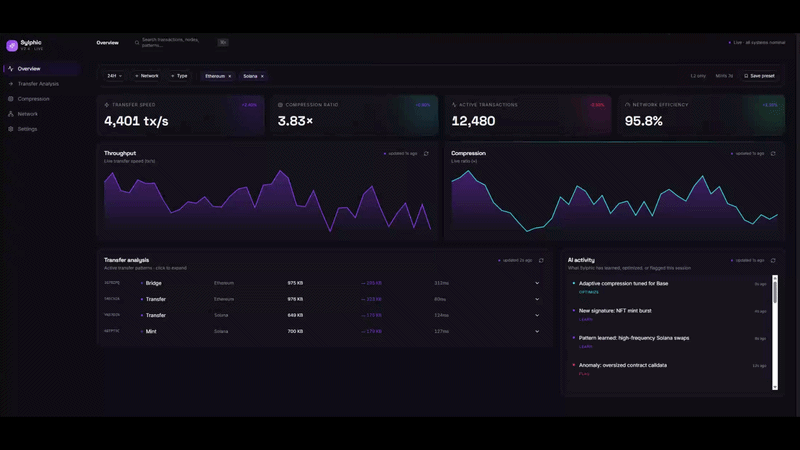Open the Active Transactions 12,480 card

(528, 115)
